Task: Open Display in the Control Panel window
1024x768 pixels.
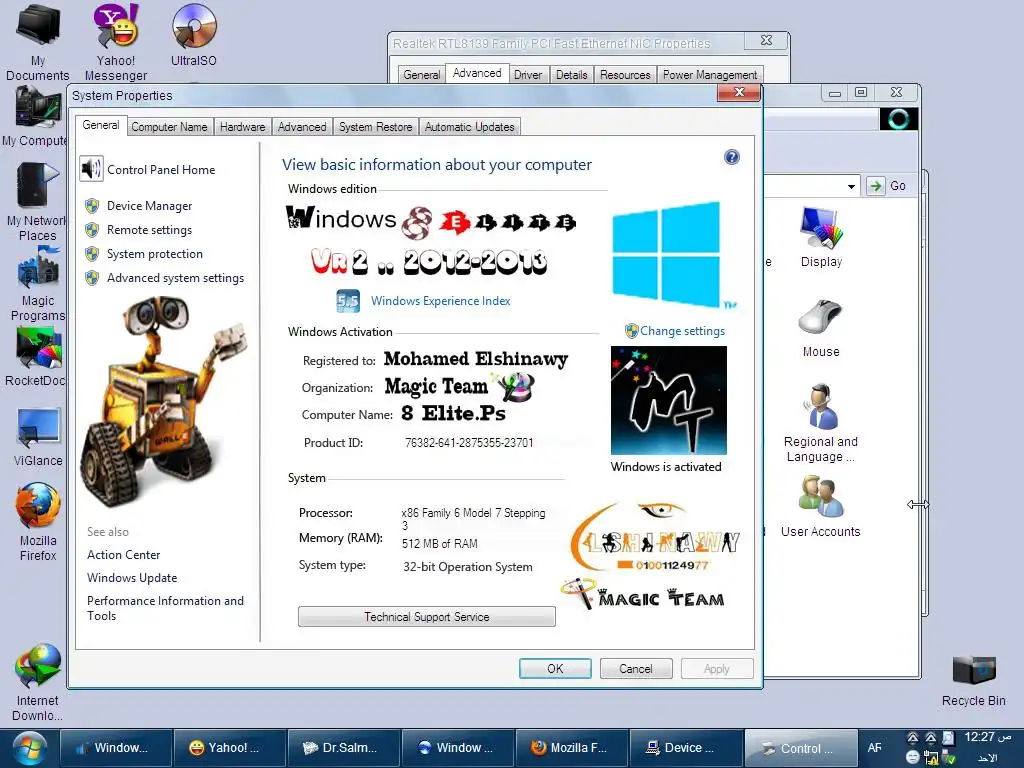Action: (821, 237)
